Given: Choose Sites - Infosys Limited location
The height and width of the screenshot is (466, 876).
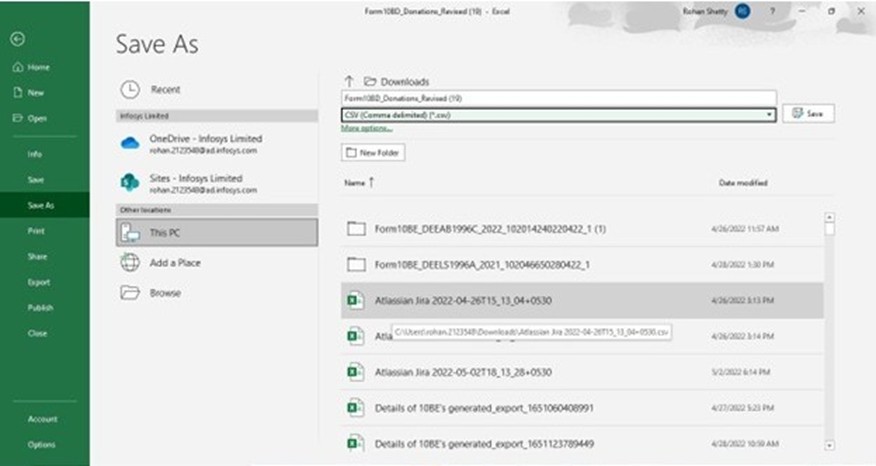Looking at the screenshot, I should click(217, 183).
